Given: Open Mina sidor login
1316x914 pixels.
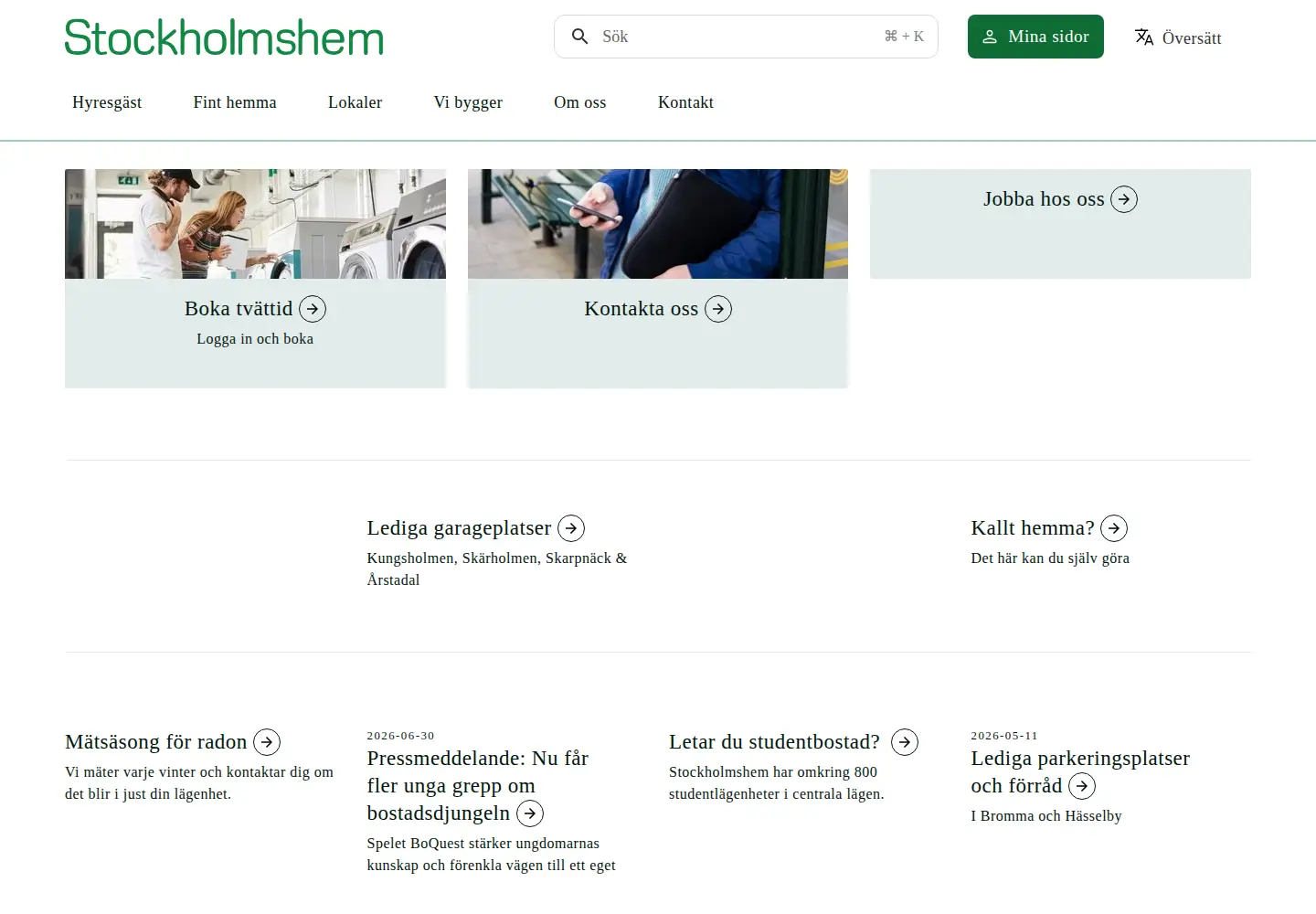Looking at the screenshot, I should (1035, 37).
